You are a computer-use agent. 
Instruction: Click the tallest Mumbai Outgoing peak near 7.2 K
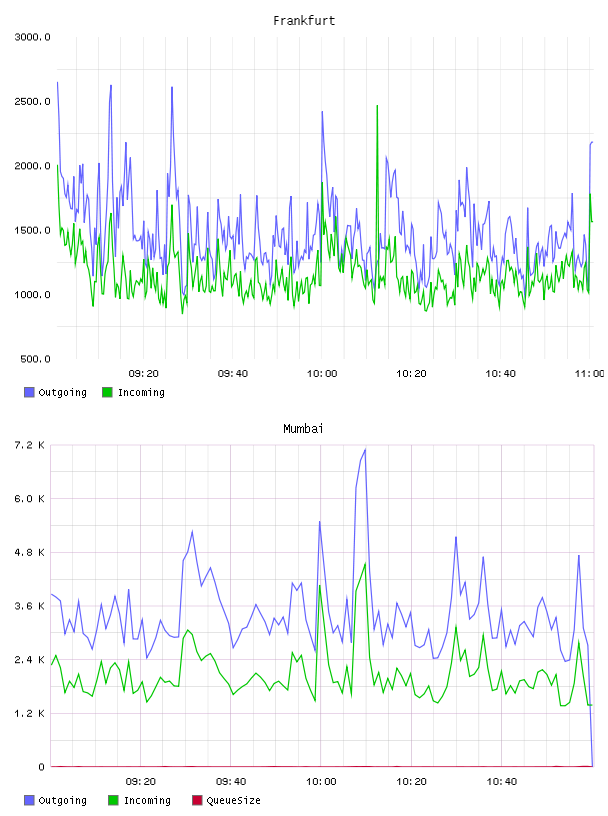pos(365,450)
